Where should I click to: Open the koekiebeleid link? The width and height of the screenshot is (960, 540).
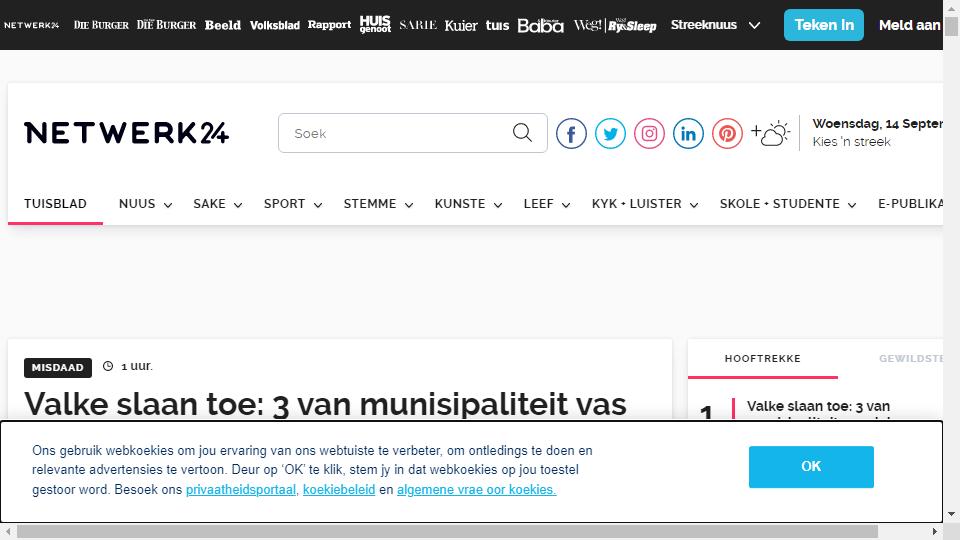point(339,490)
